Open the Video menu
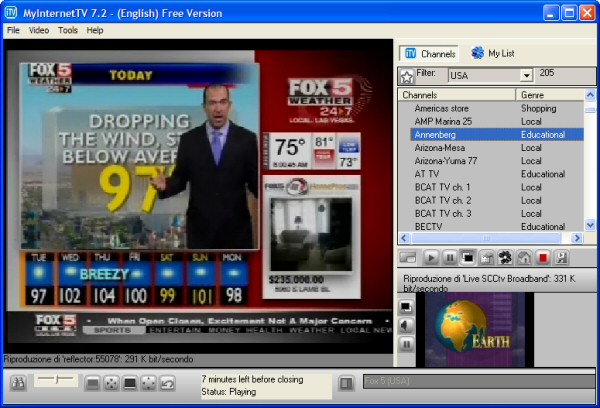 (39, 30)
